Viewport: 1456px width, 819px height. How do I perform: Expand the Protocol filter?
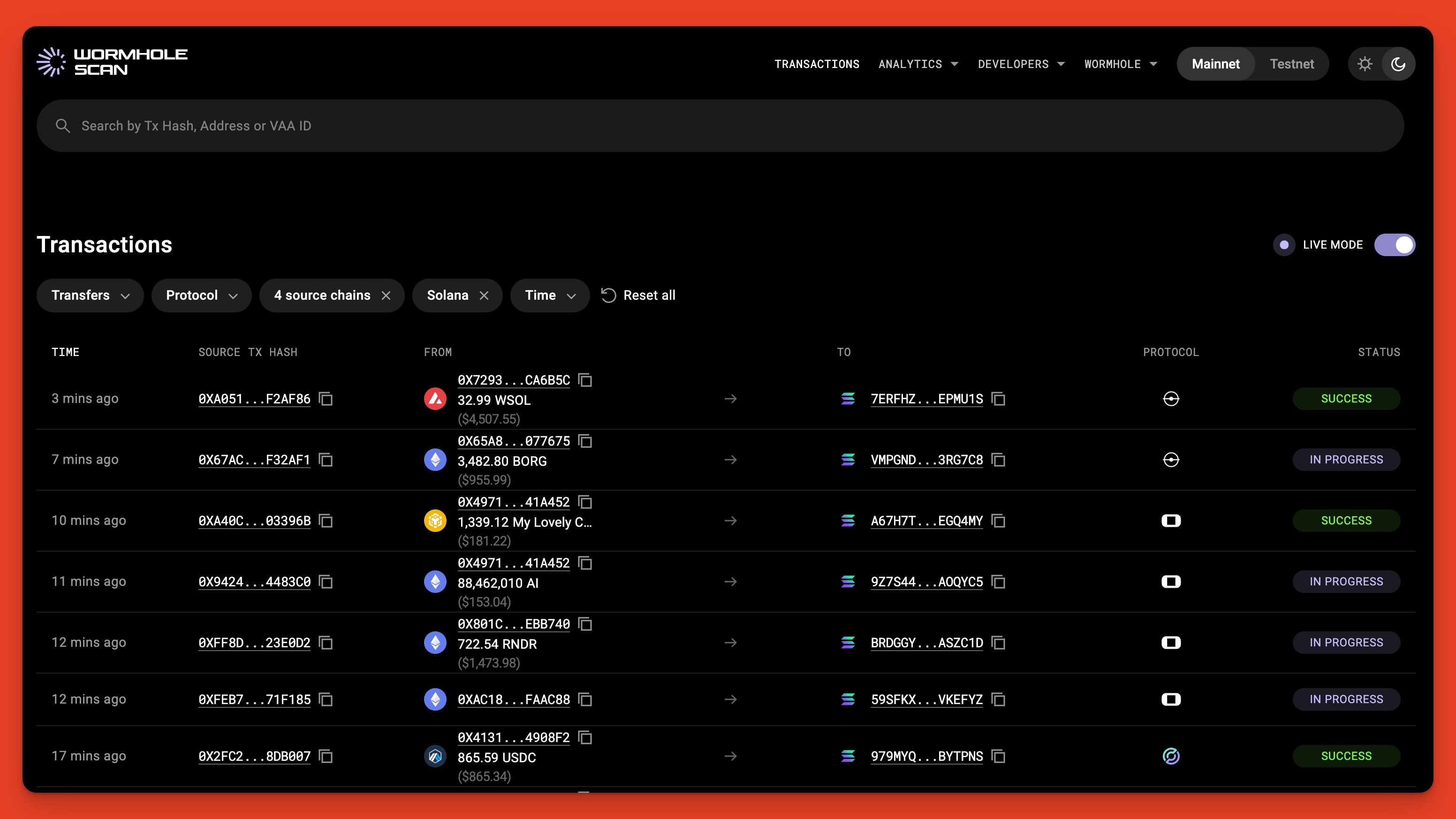tap(201, 295)
